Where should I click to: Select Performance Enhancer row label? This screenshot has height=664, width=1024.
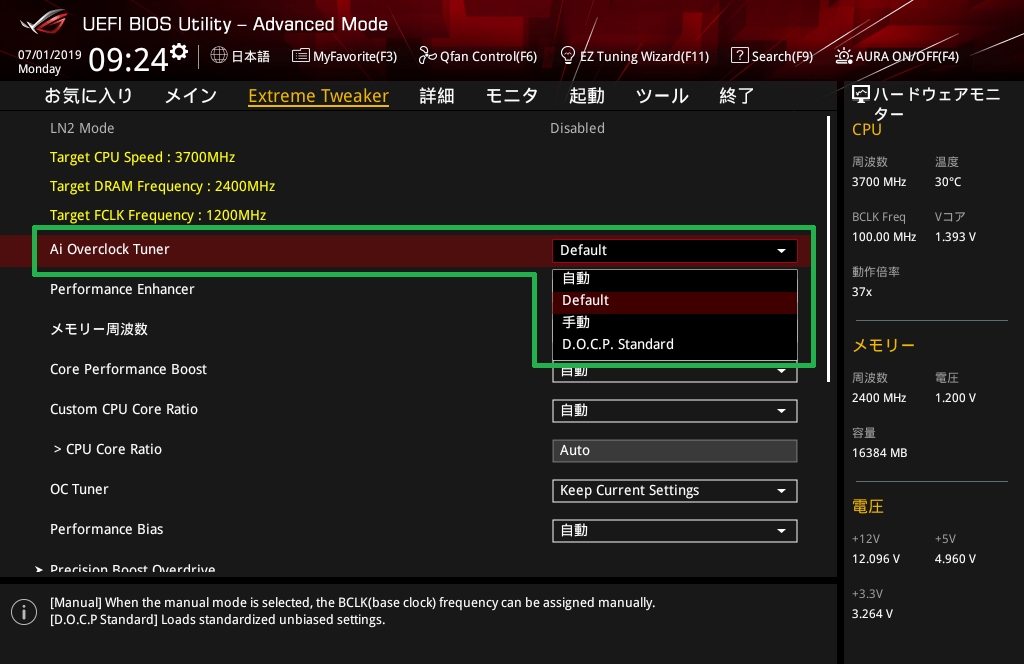click(122, 289)
